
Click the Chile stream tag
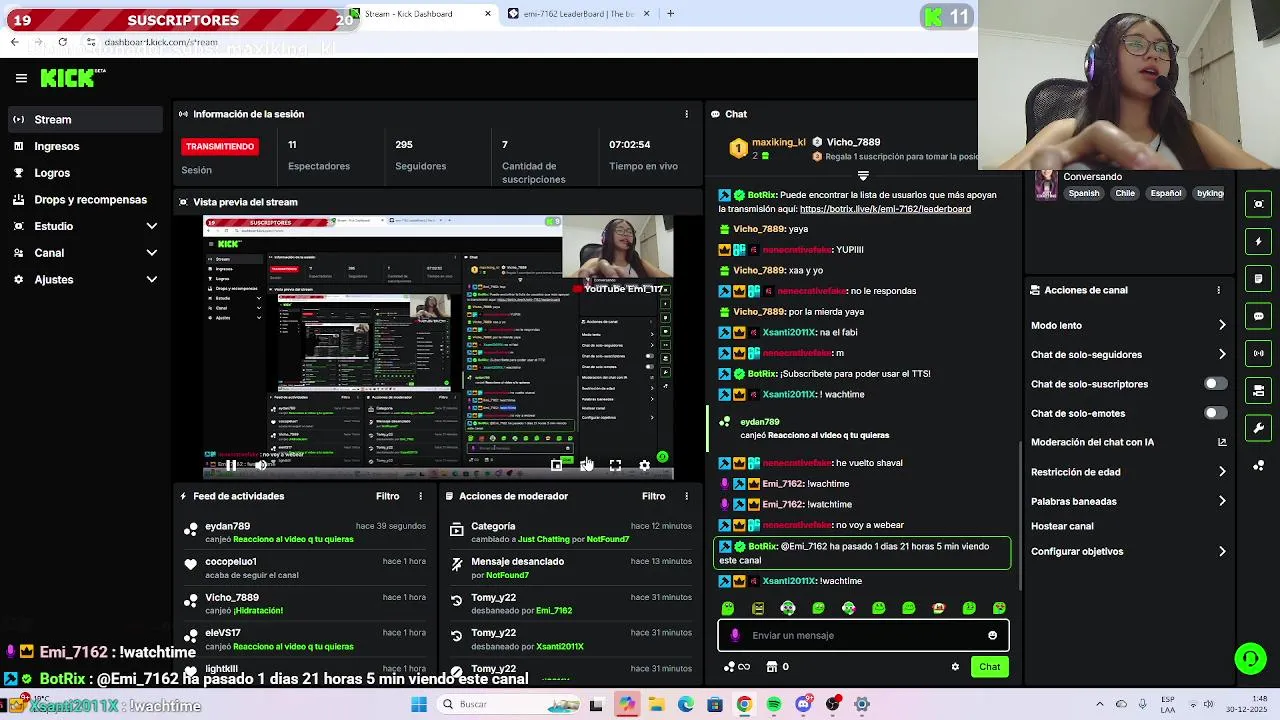coord(1125,193)
